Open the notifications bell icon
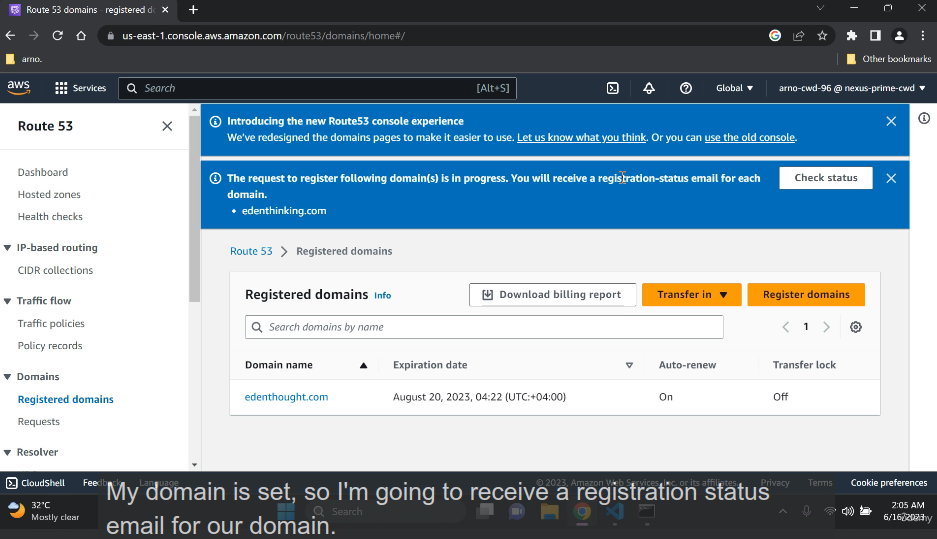This screenshot has width=937, height=539. click(649, 88)
